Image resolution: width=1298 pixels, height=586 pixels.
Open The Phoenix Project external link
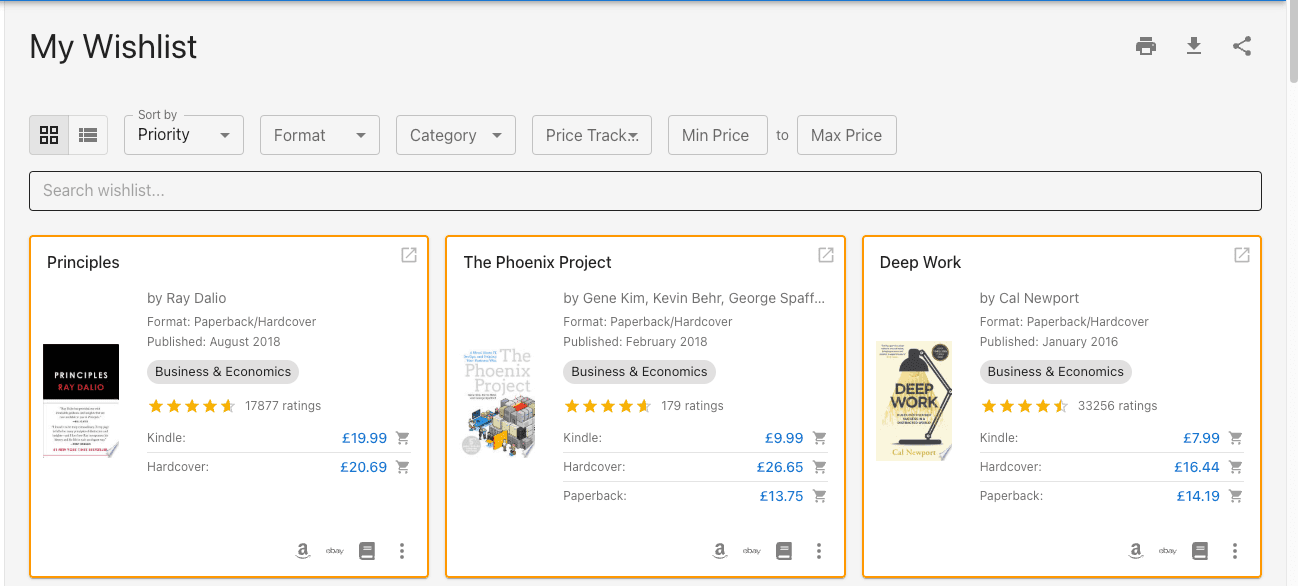826,255
